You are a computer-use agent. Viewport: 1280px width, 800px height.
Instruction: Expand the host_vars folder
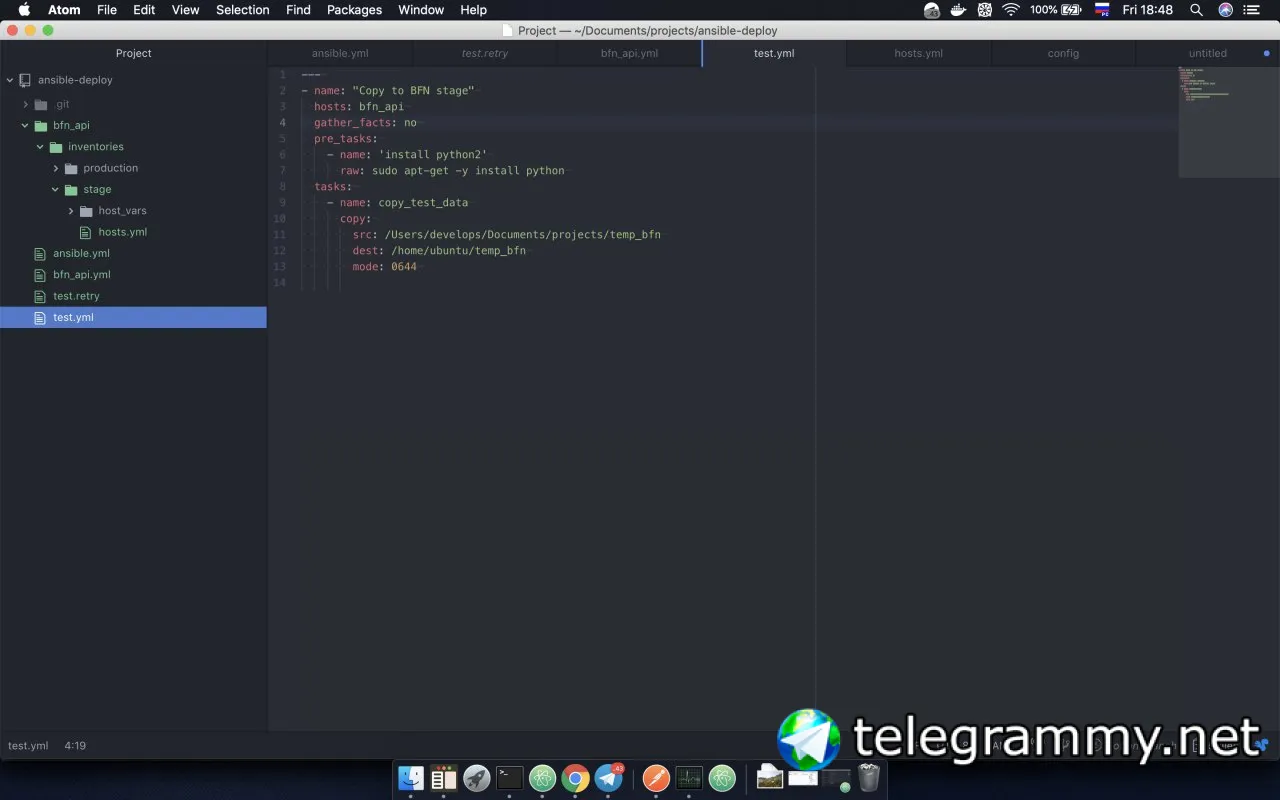tap(71, 211)
